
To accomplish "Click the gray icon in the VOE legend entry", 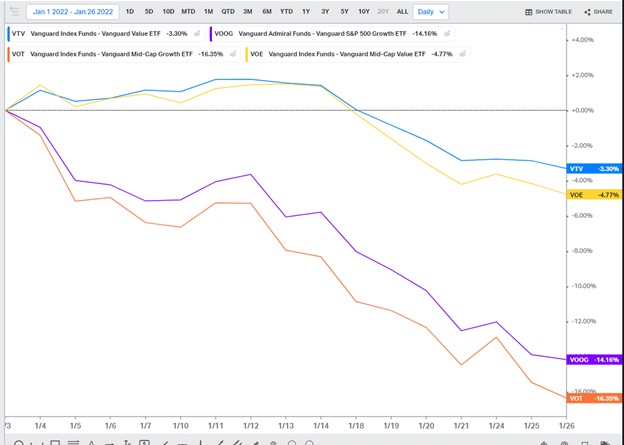I will tap(462, 54).
